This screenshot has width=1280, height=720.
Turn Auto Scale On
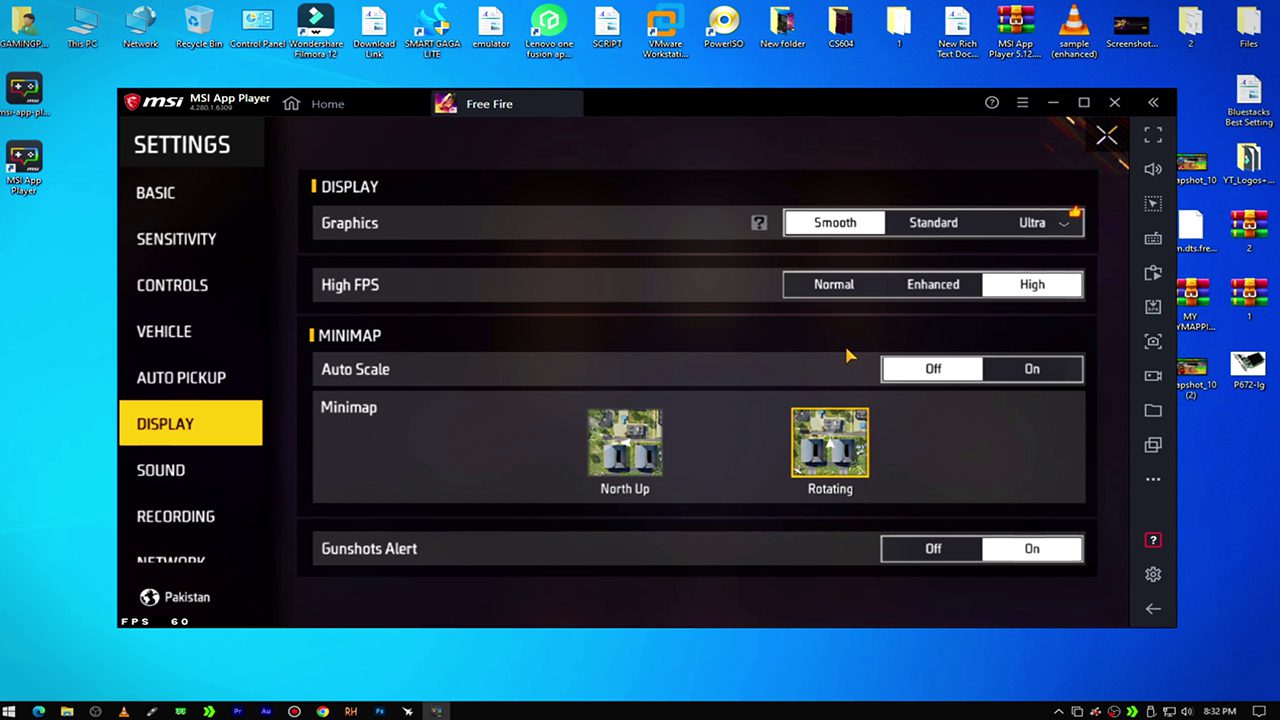pos(1032,369)
